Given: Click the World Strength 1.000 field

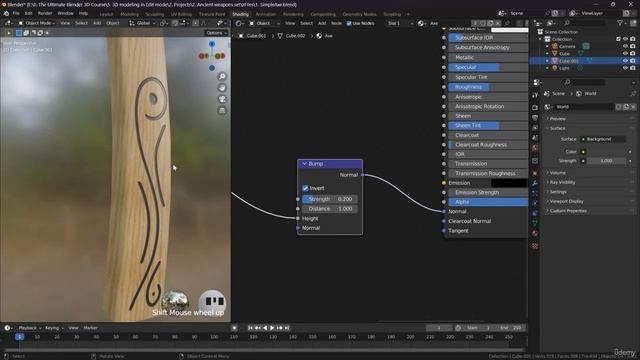Looking at the screenshot, I should (606, 161).
